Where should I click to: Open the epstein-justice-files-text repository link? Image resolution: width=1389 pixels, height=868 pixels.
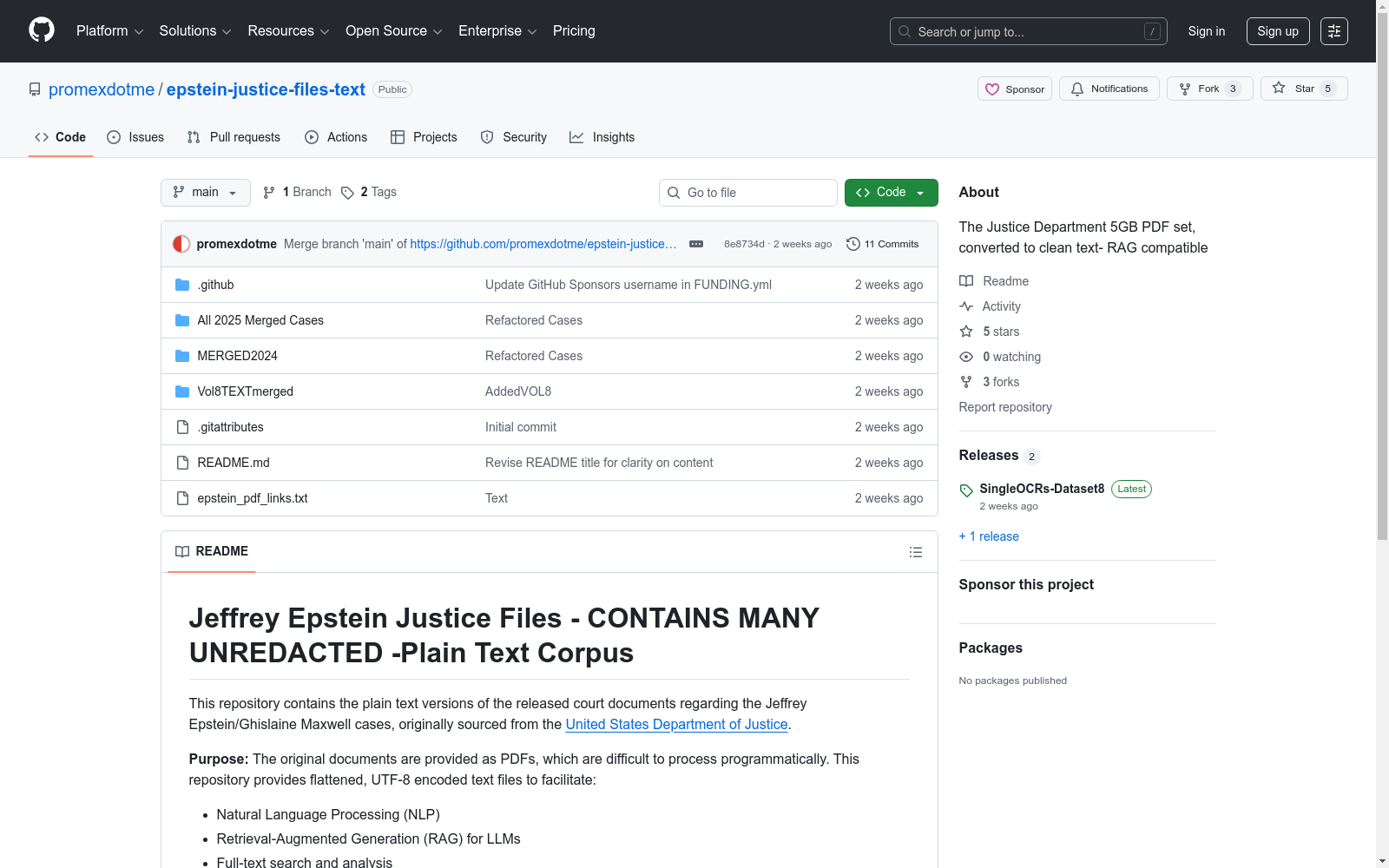[x=266, y=89]
